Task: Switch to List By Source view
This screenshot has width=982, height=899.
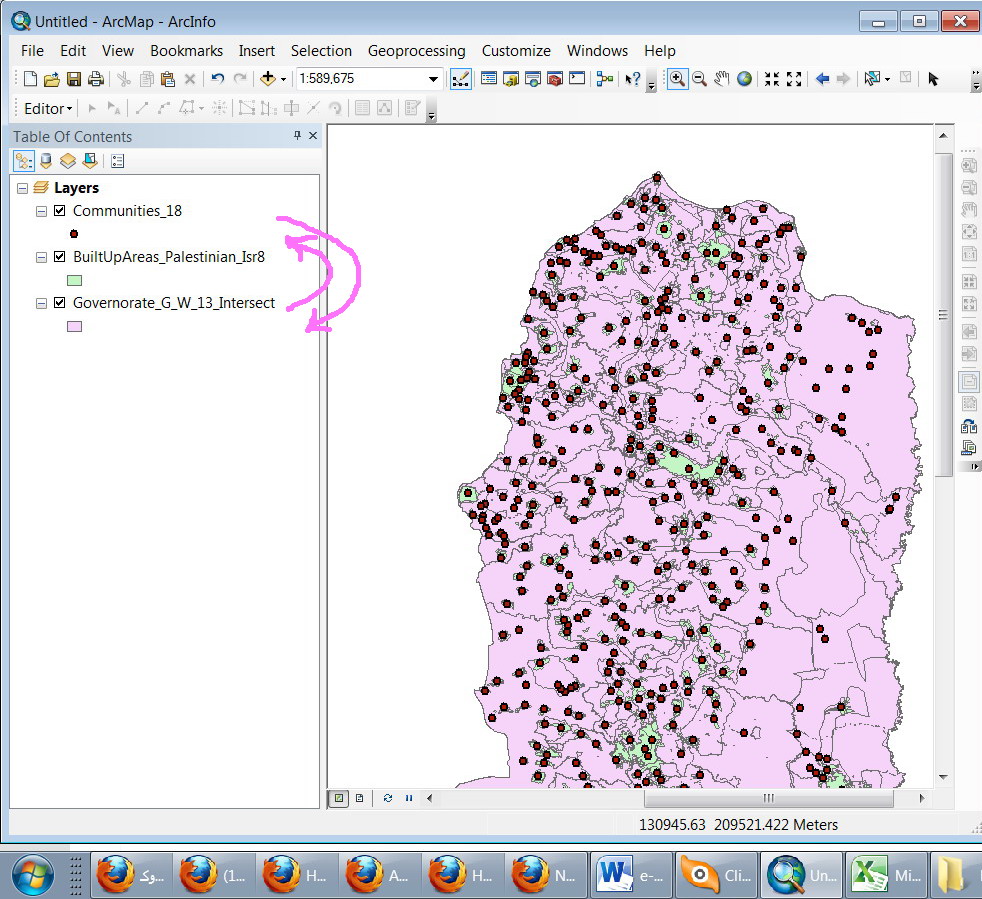Action: coord(45,160)
